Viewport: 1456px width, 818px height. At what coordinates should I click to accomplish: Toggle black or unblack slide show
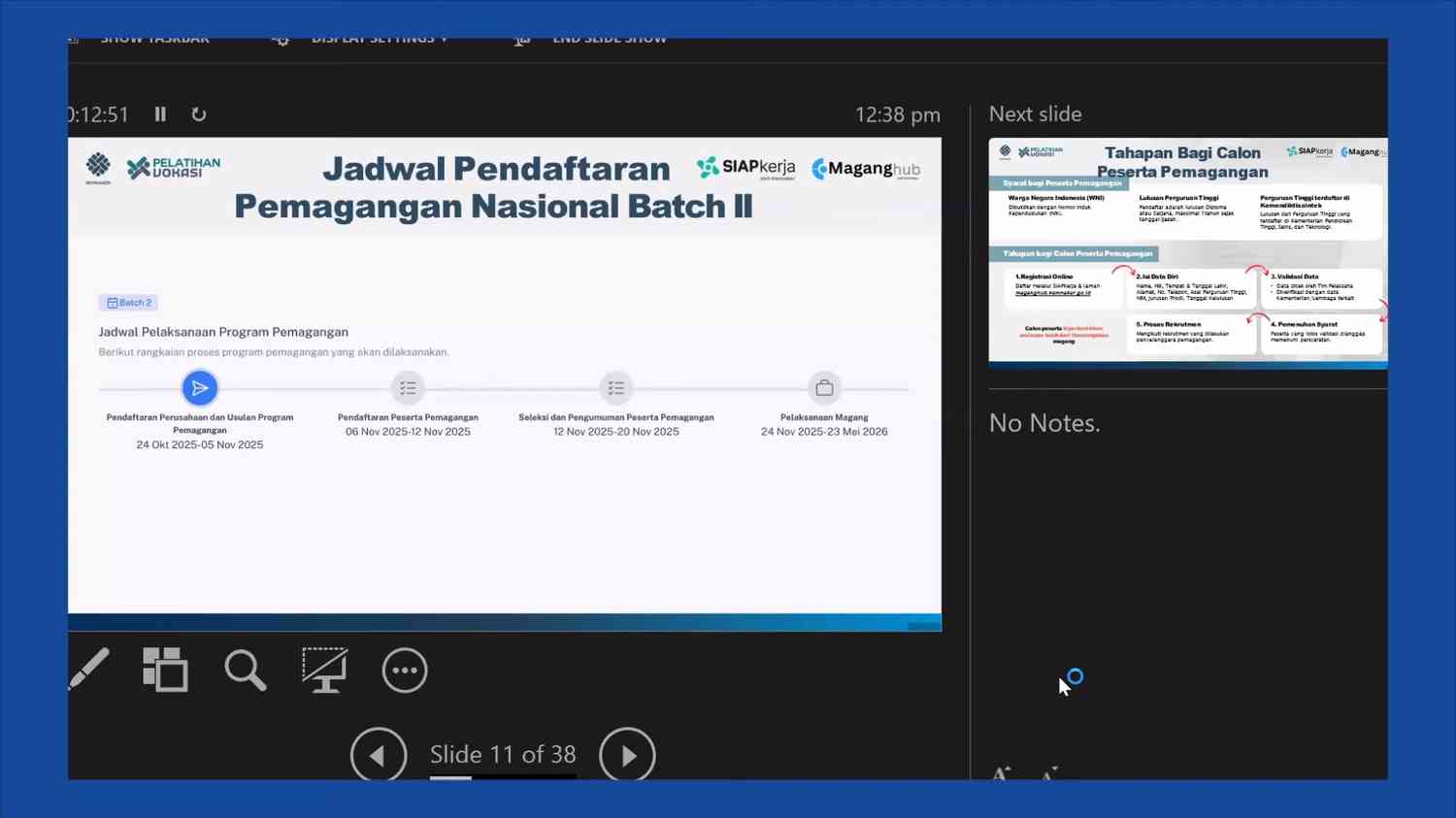point(324,670)
